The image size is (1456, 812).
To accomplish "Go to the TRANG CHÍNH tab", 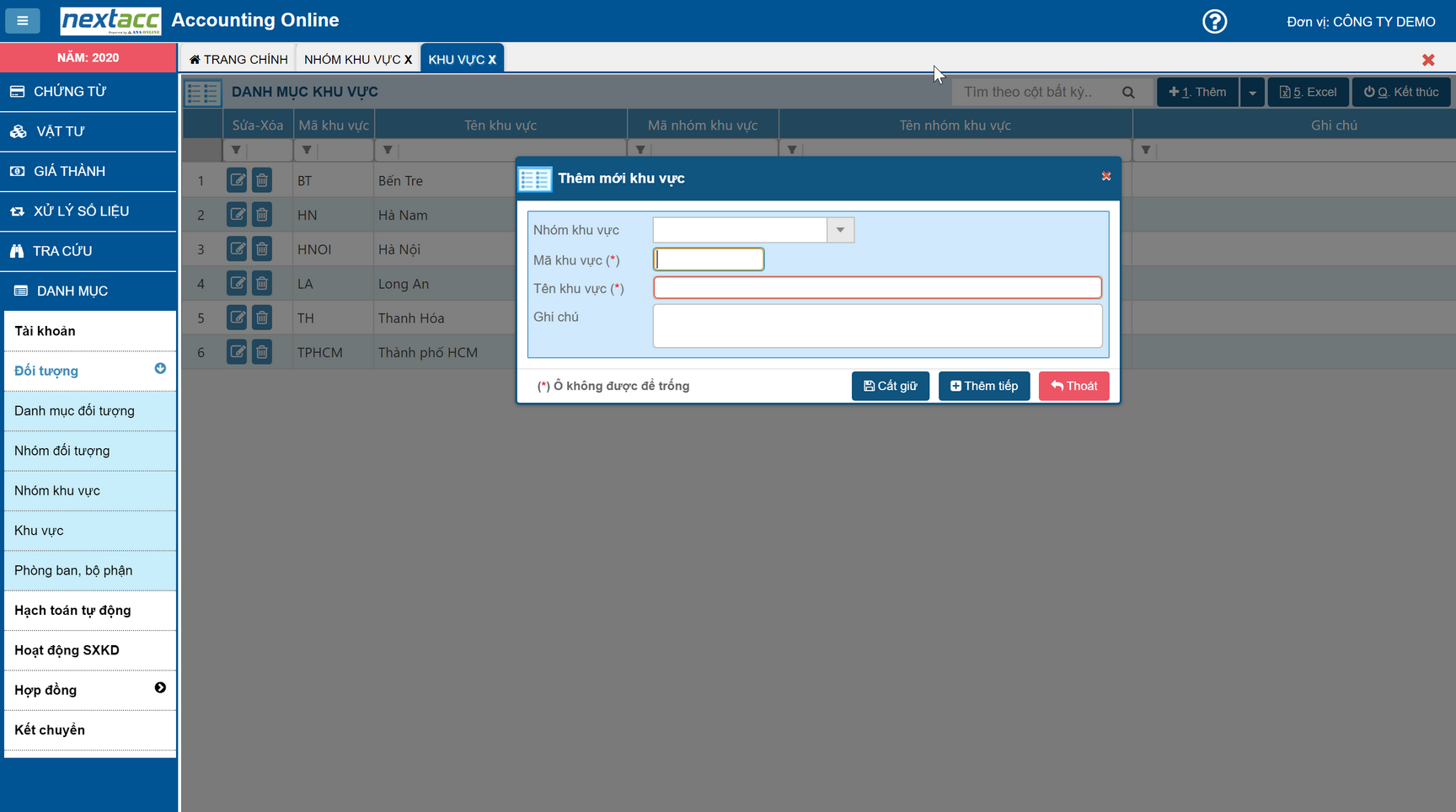I will (x=238, y=59).
